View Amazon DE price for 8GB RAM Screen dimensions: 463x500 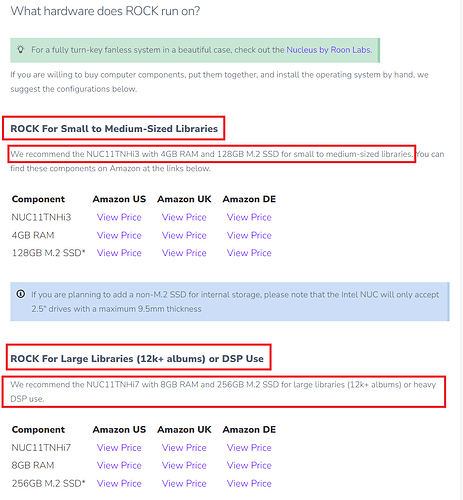tap(249, 465)
